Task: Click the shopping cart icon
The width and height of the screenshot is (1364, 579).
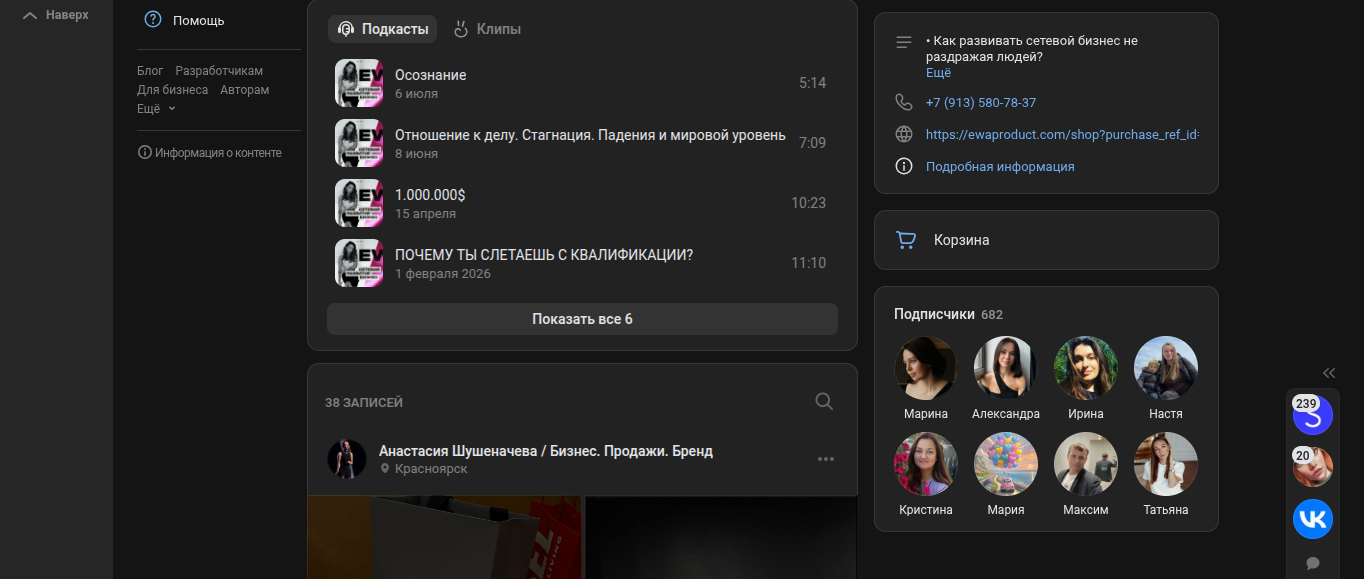Action: tap(906, 240)
